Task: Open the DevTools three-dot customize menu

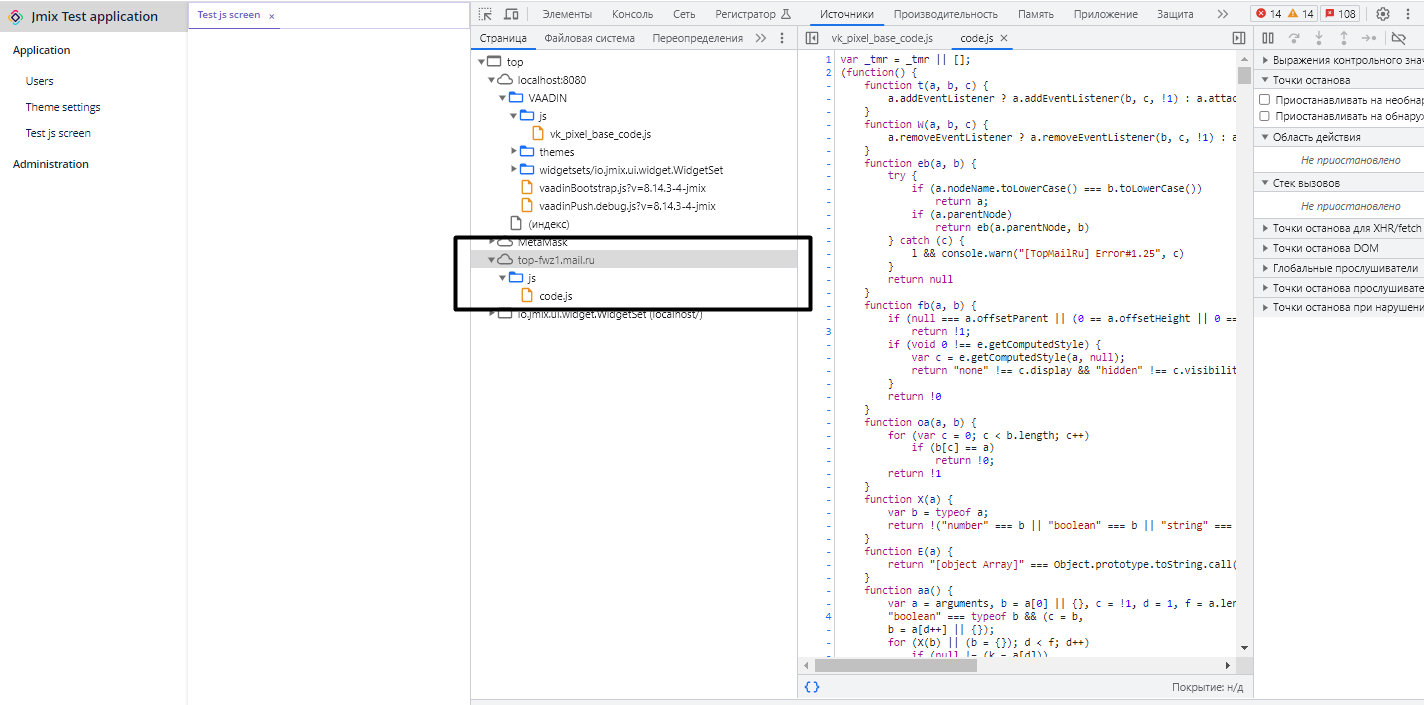Action: [x=1407, y=14]
